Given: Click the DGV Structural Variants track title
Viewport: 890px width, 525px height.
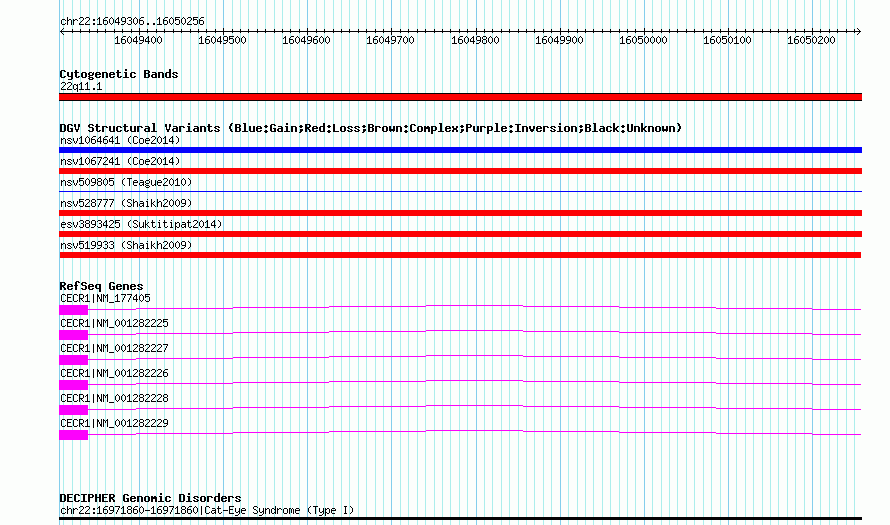Looking at the screenshot, I should [x=370, y=128].
